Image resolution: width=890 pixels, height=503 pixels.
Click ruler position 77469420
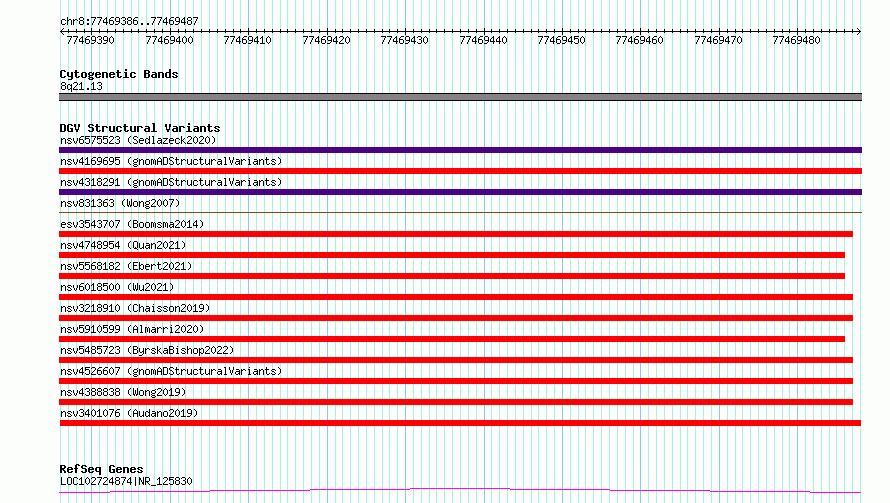[326, 40]
